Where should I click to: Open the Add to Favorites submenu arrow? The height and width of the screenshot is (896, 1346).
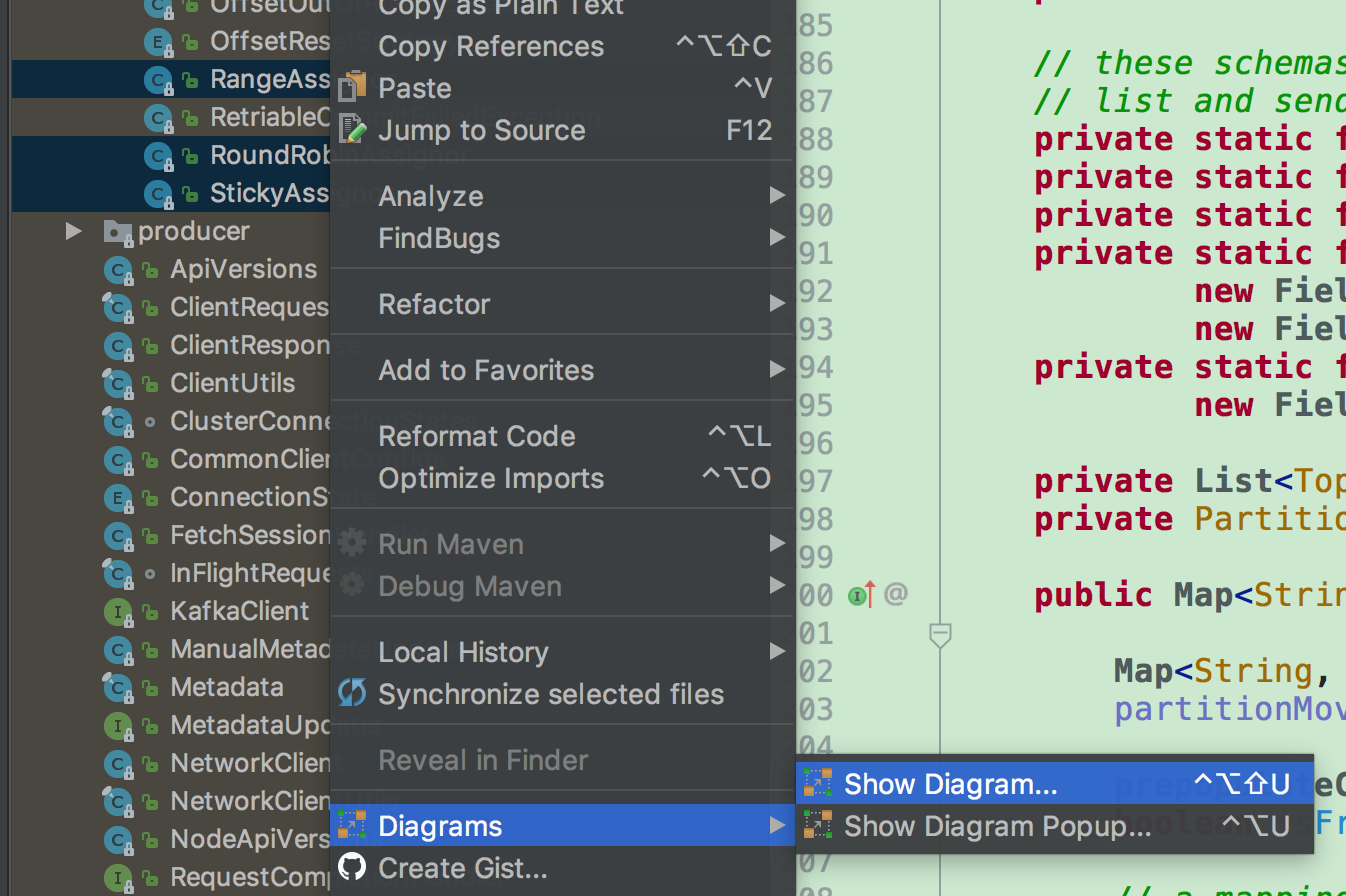(x=777, y=370)
